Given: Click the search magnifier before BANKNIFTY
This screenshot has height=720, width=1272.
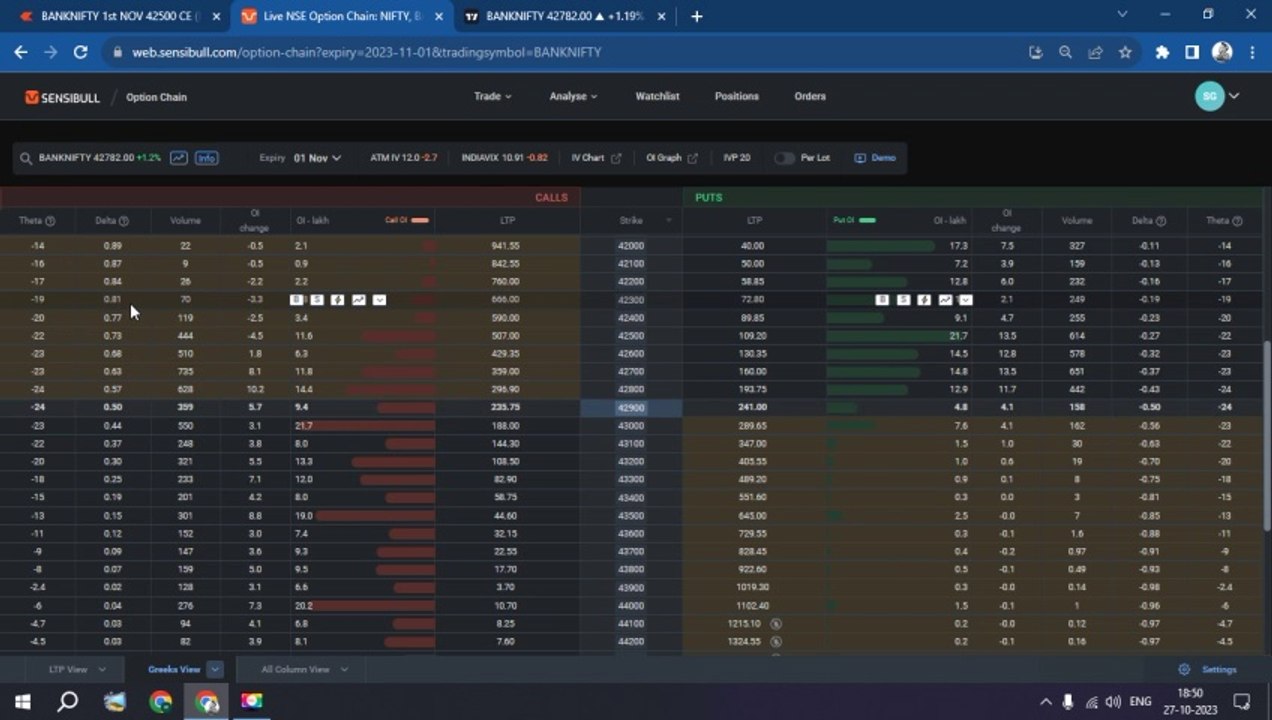Looking at the screenshot, I should (26, 158).
